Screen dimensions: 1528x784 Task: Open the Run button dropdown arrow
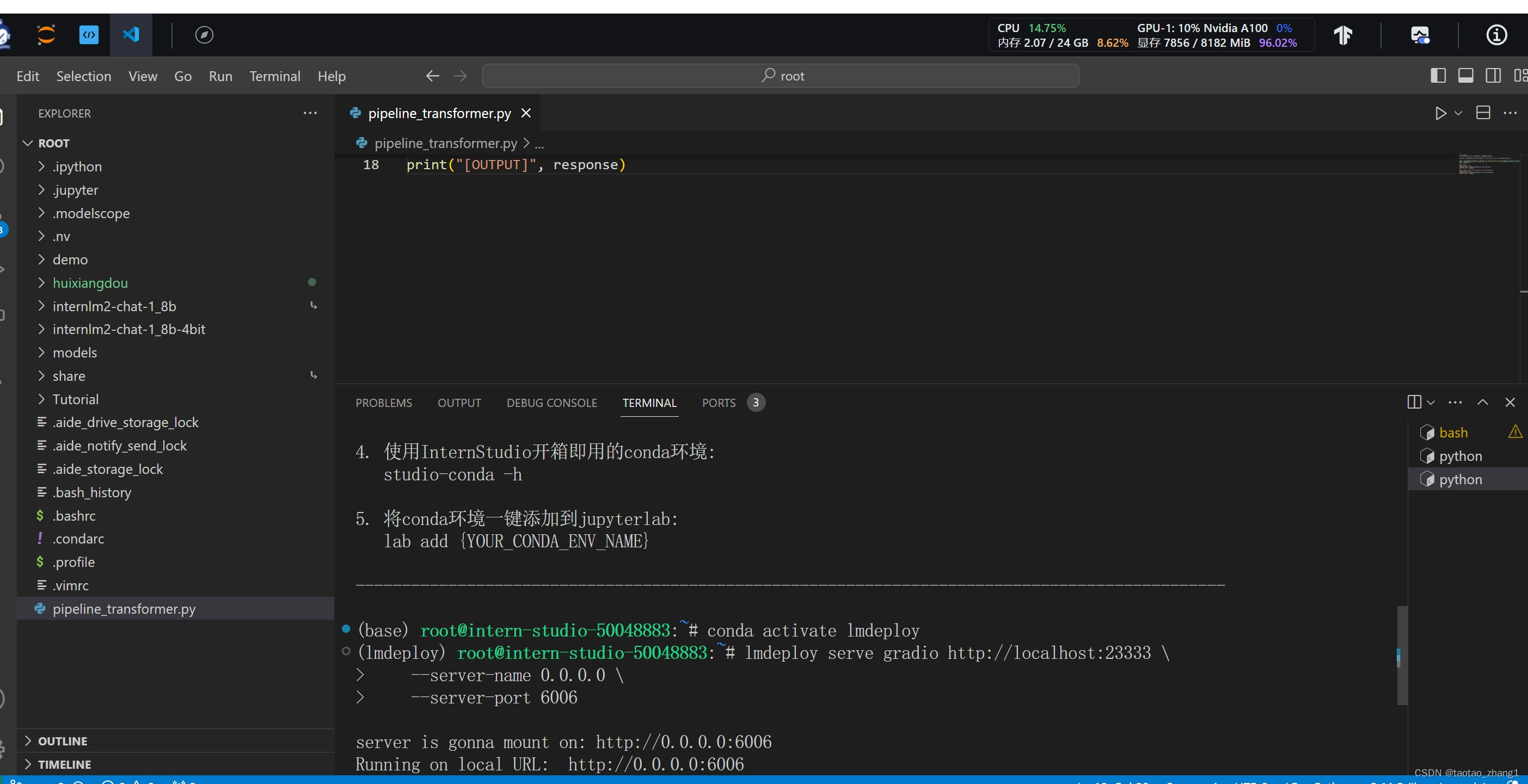(x=1458, y=113)
